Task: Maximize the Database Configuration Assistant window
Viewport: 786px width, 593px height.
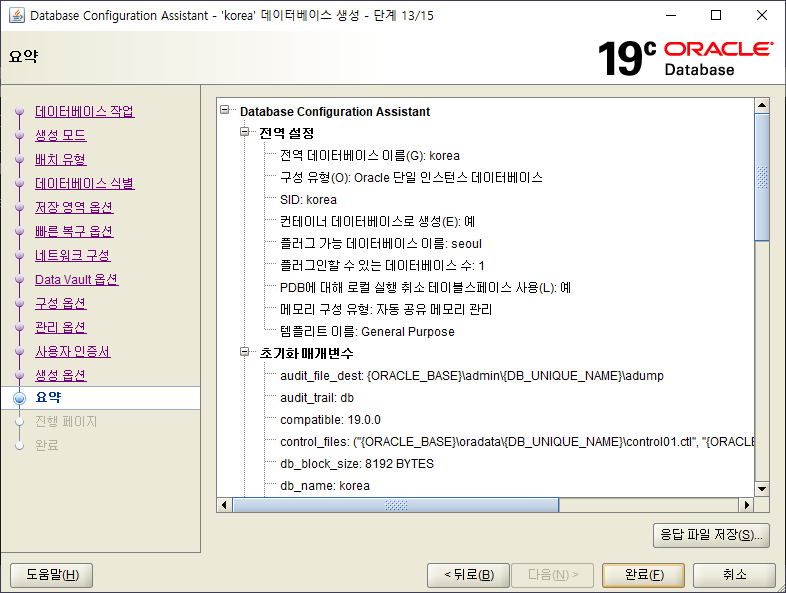Action: [x=716, y=16]
